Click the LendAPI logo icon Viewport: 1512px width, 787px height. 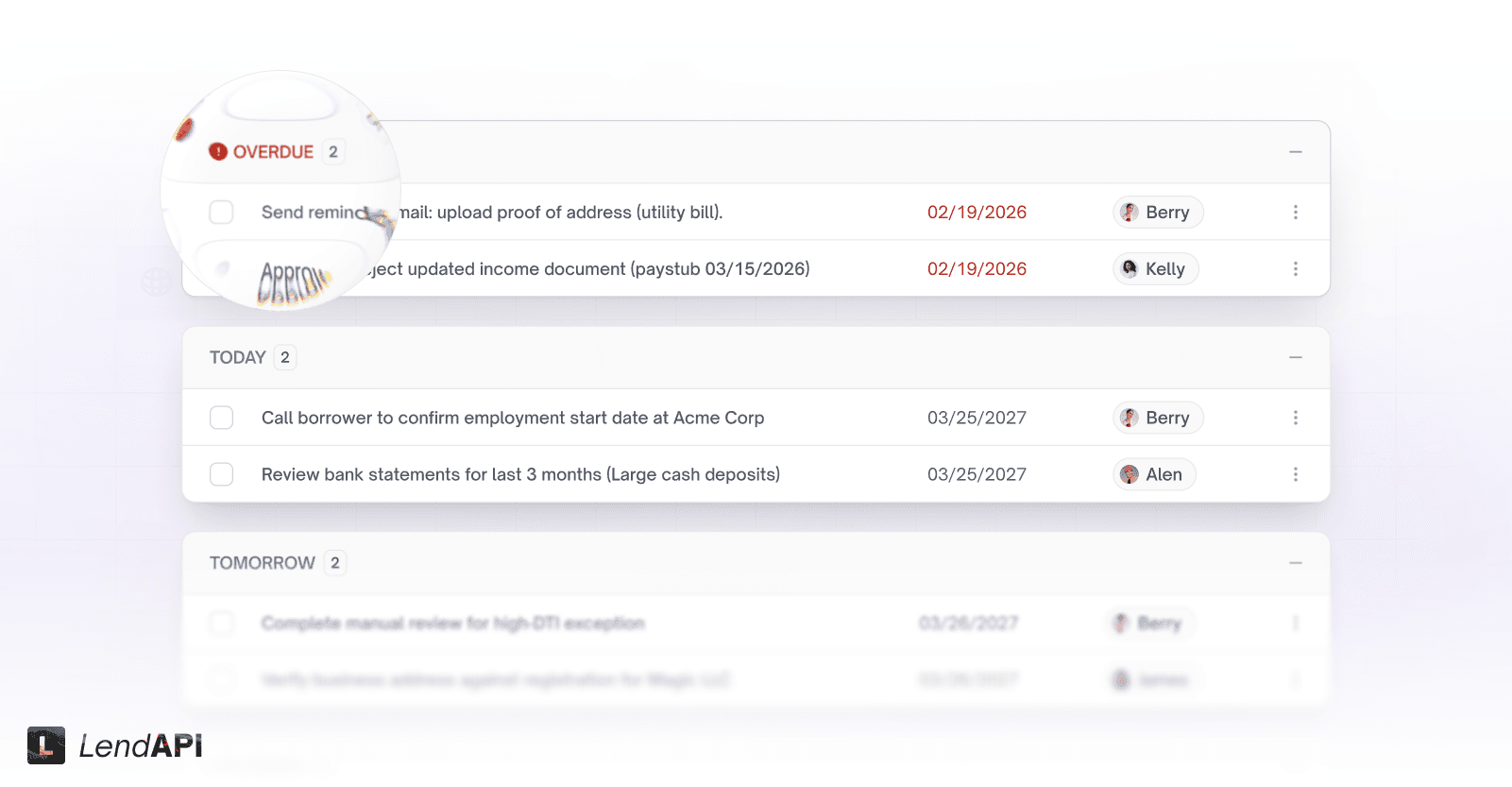click(x=45, y=745)
